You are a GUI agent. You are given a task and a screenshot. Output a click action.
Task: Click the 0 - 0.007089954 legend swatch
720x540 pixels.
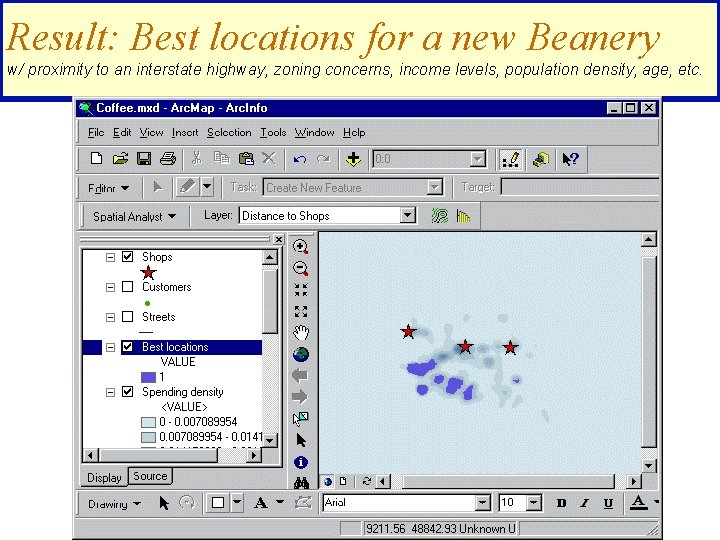click(148, 422)
